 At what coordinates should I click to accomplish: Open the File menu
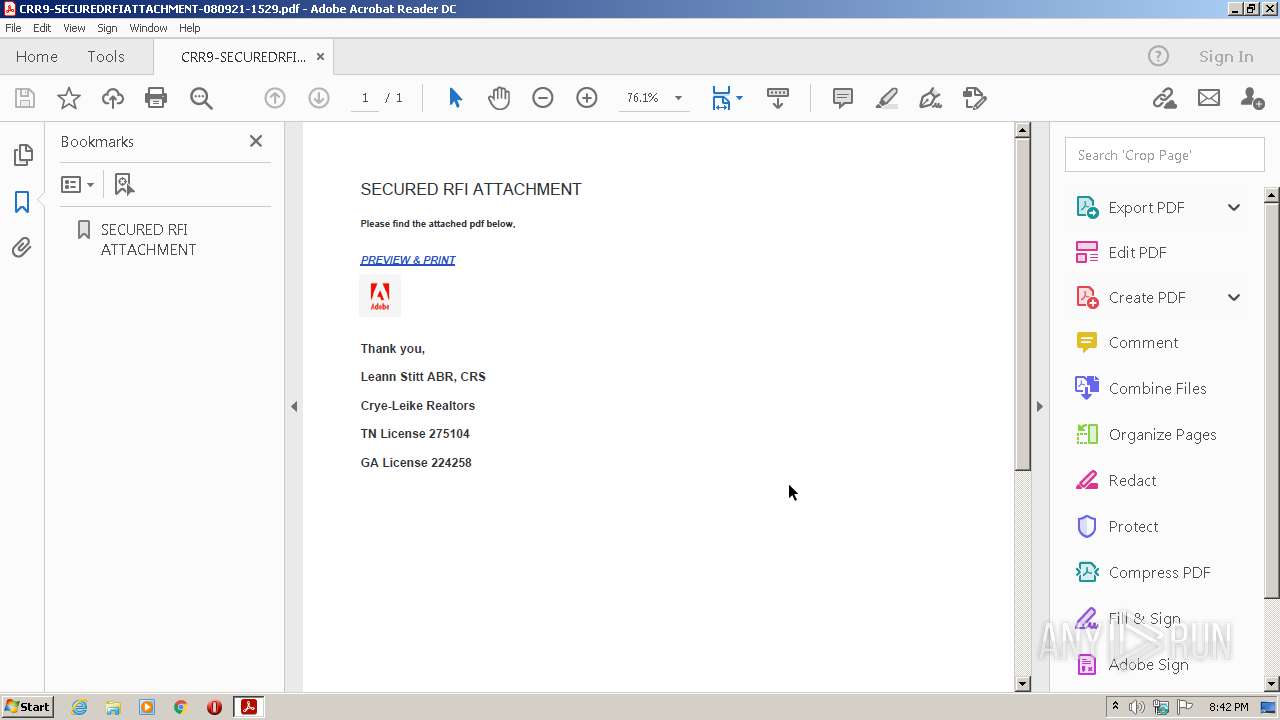14,28
